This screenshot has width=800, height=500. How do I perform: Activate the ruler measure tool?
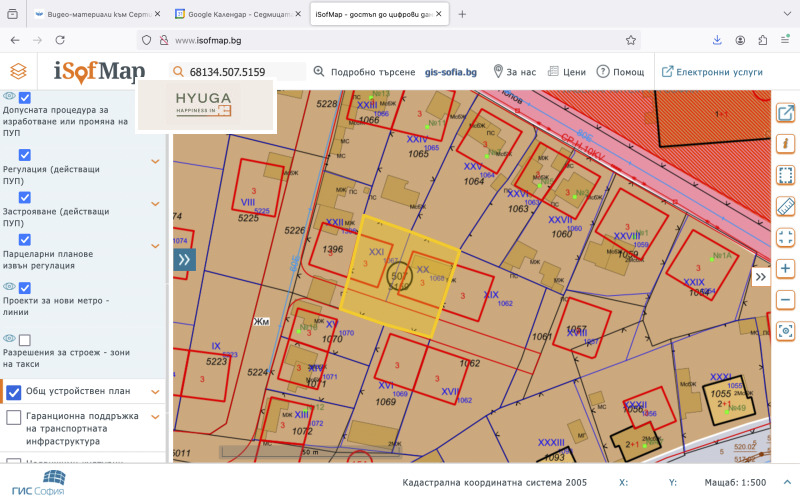[x=786, y=206]
